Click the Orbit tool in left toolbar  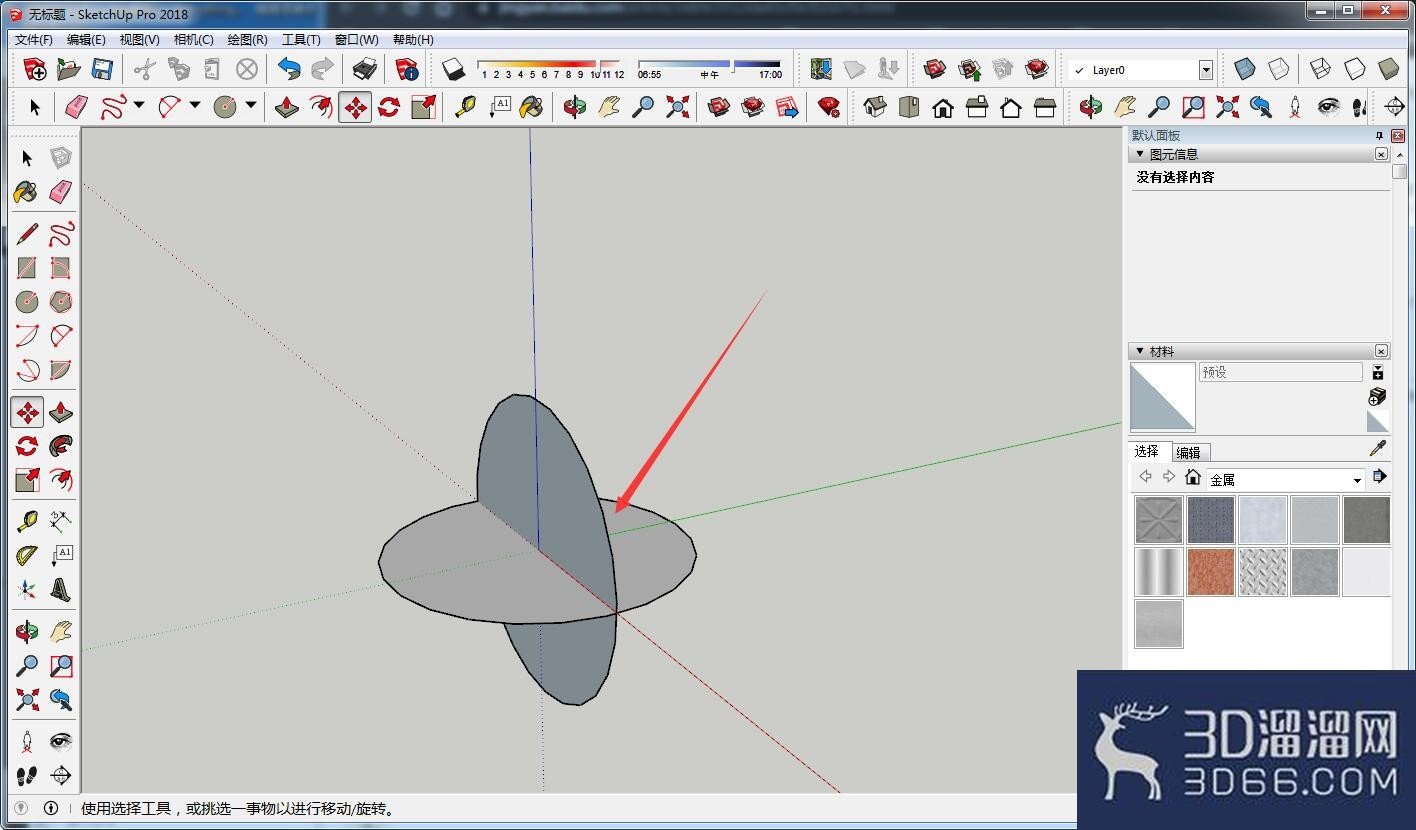pos(27,631)
